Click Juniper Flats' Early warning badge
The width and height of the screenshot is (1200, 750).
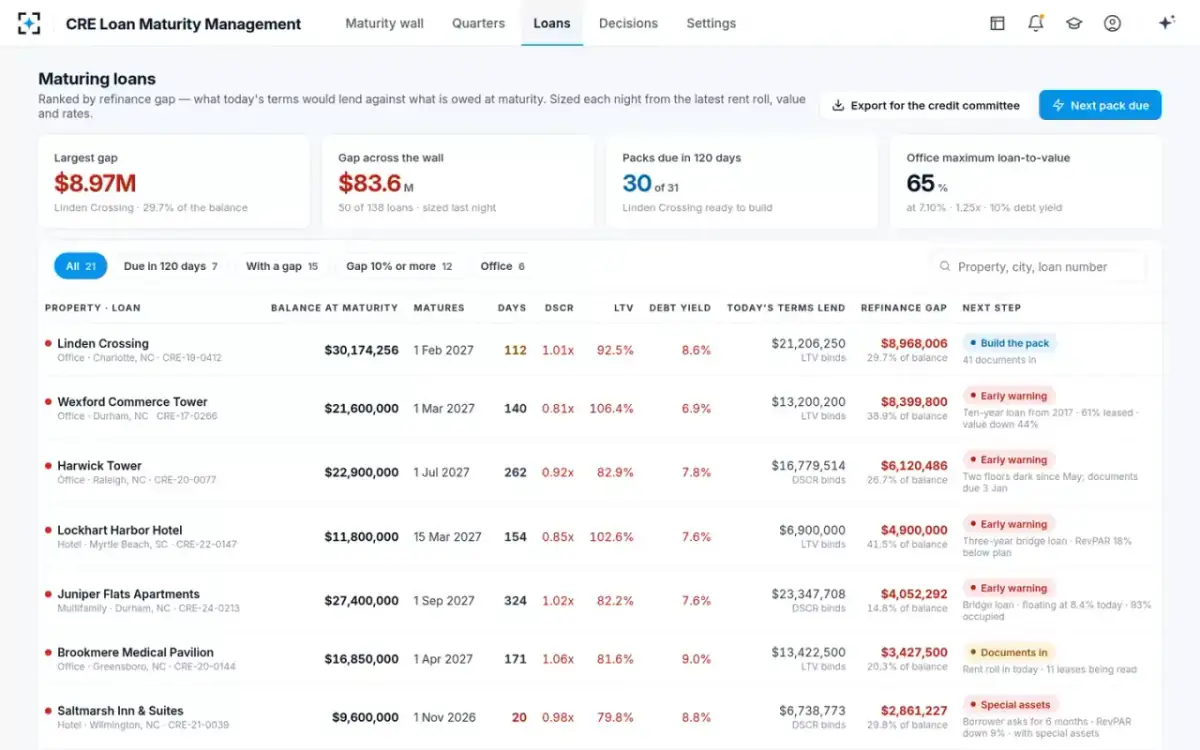[x=1008, y=588]
